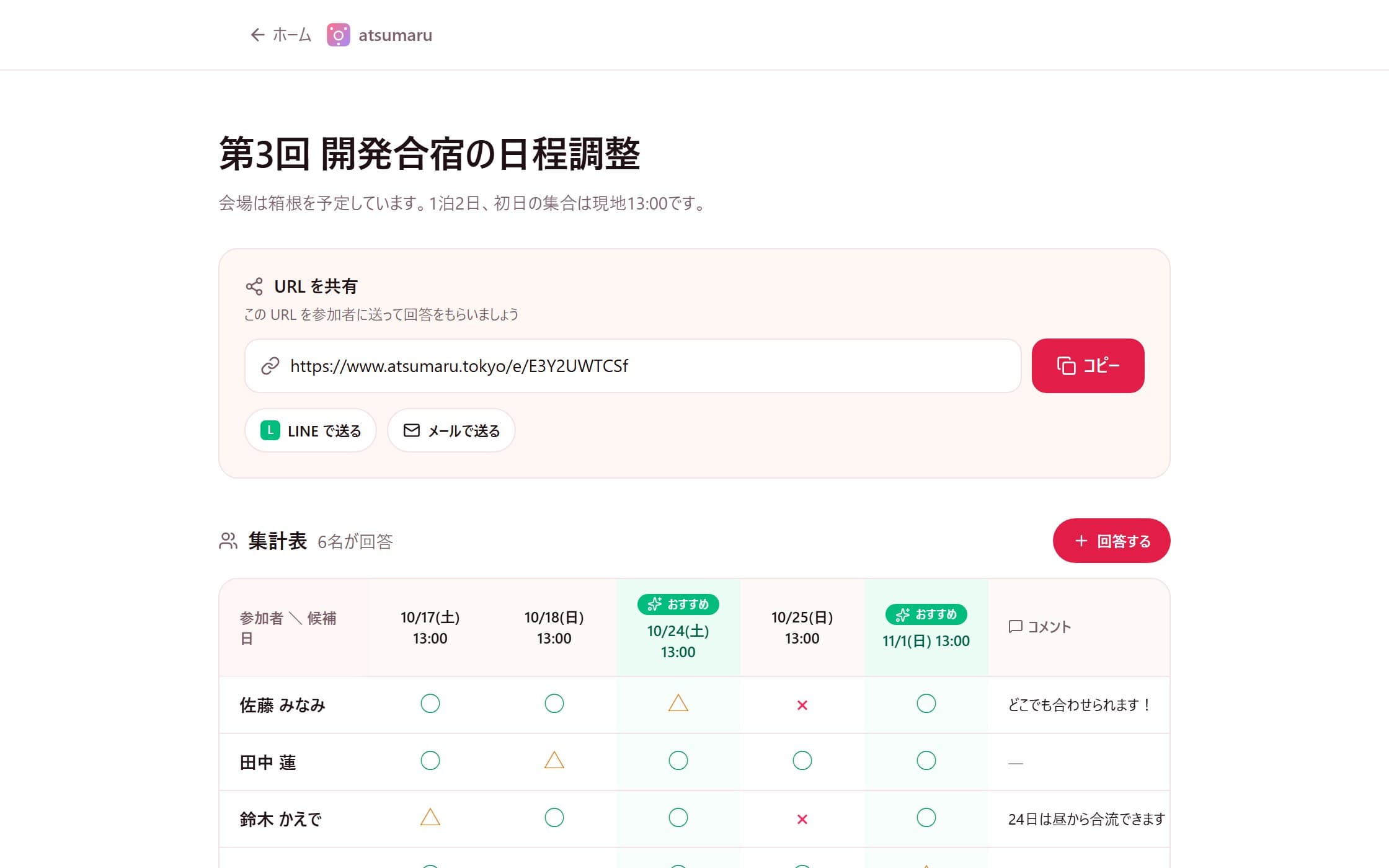Click 鈴木 かえで's circle for 10/24(土)
The image size is (1389, 868).
click(x=678, y=818)
